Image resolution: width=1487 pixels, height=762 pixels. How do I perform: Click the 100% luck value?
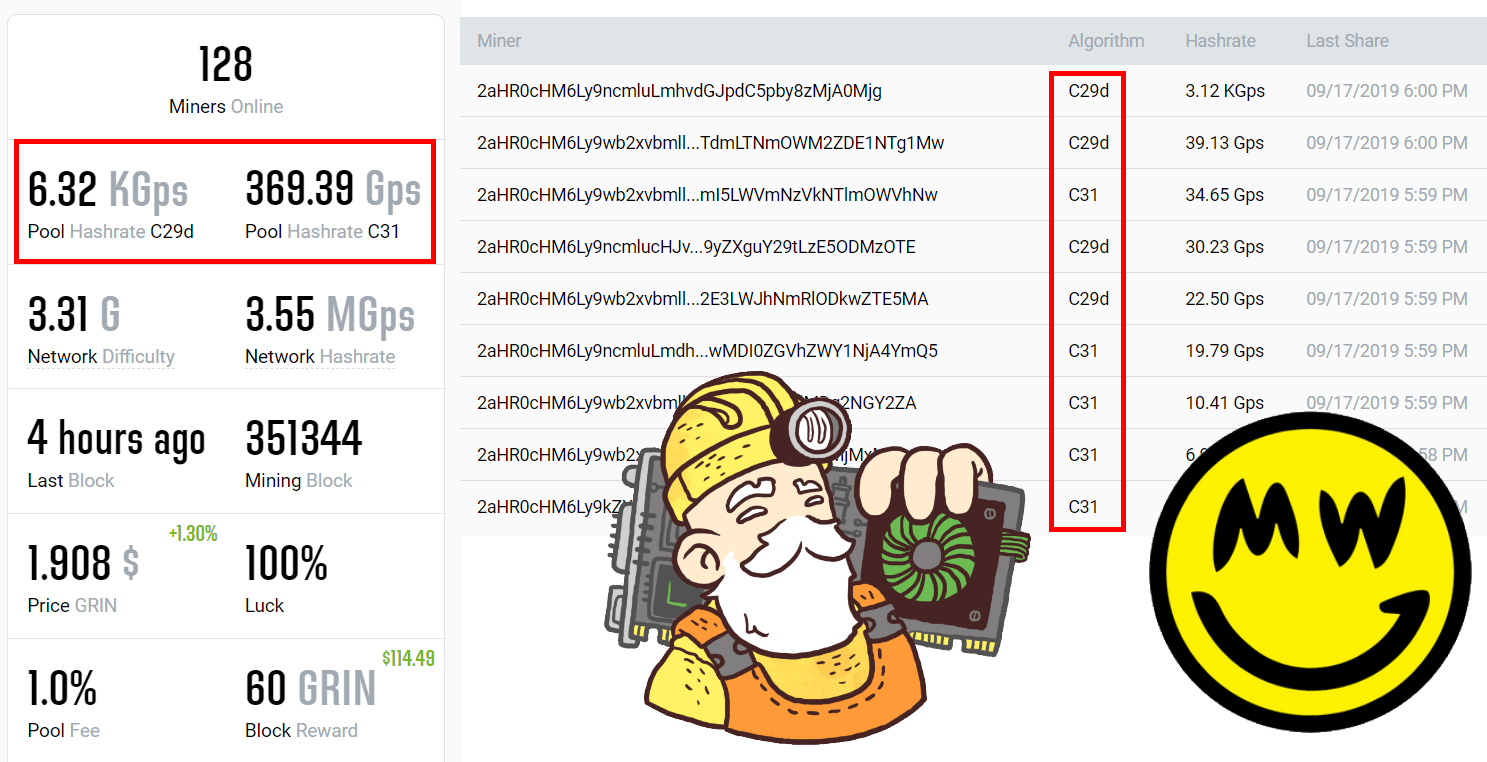tap(286, 564)
